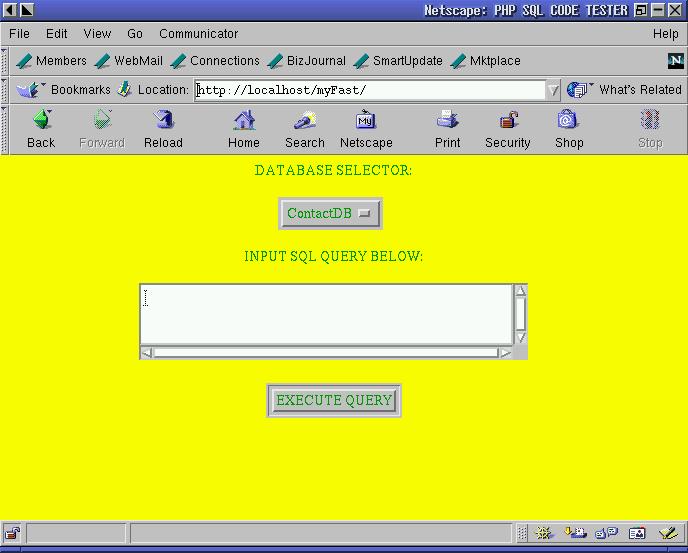The height and width of the screenshot is (553, 688).
Task: Open the Bookmarks dropdown menu
Action: 65,90
